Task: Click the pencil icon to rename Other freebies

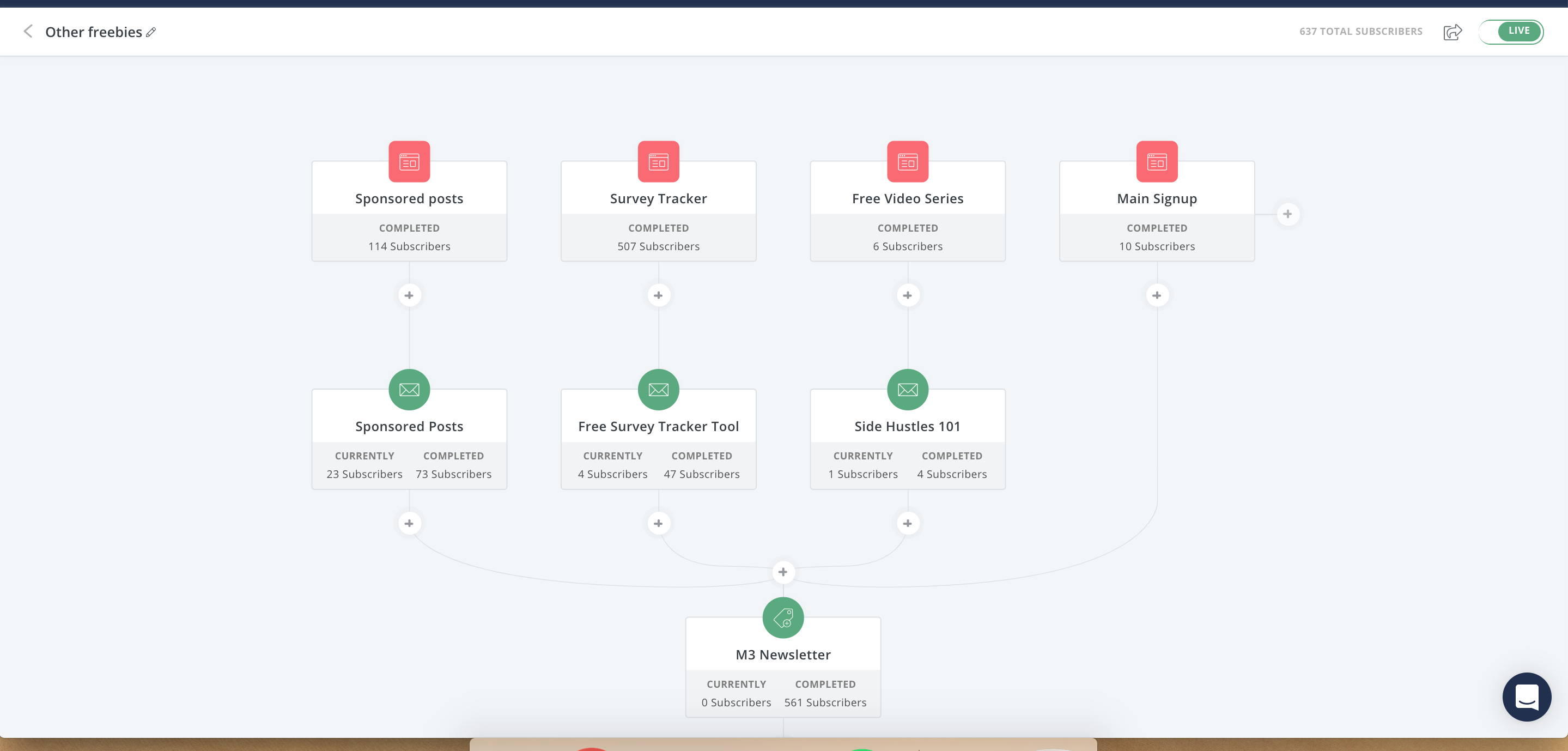Action: point(151,32)
